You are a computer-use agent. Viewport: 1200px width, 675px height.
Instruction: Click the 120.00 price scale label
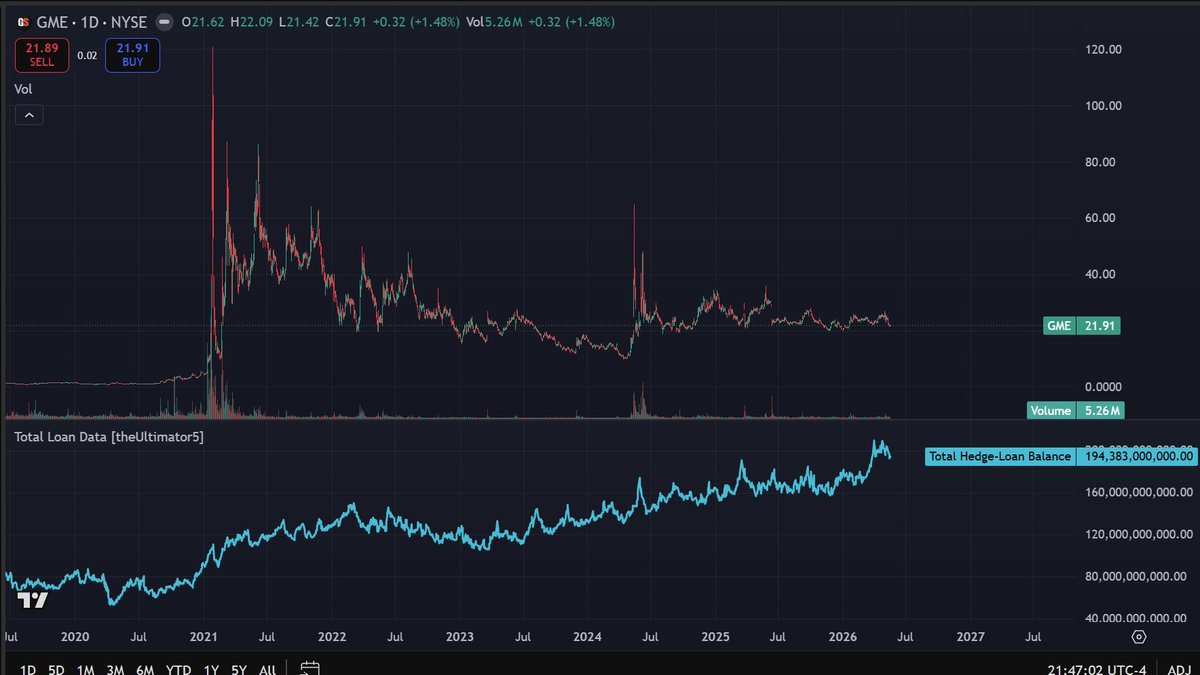[1104, 49]
